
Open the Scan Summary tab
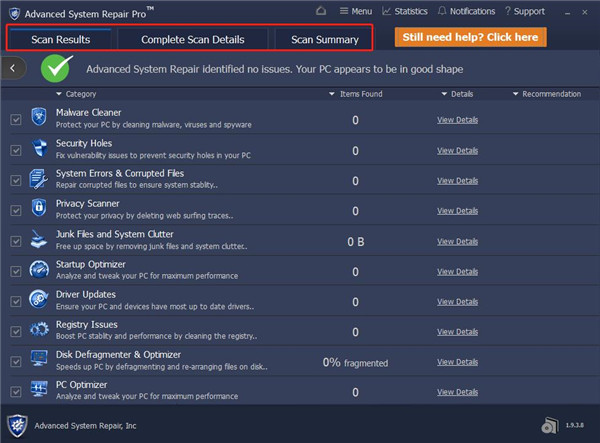pyautogui.click(x=324, y=39)
